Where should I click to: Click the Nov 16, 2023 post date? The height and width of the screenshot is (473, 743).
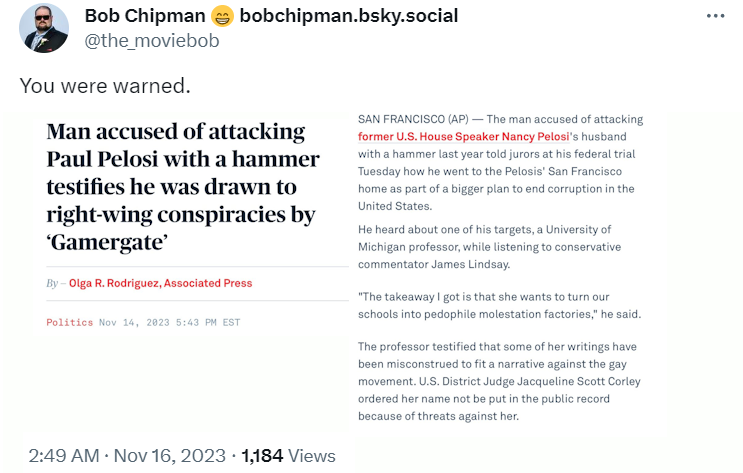click(168, 456)
